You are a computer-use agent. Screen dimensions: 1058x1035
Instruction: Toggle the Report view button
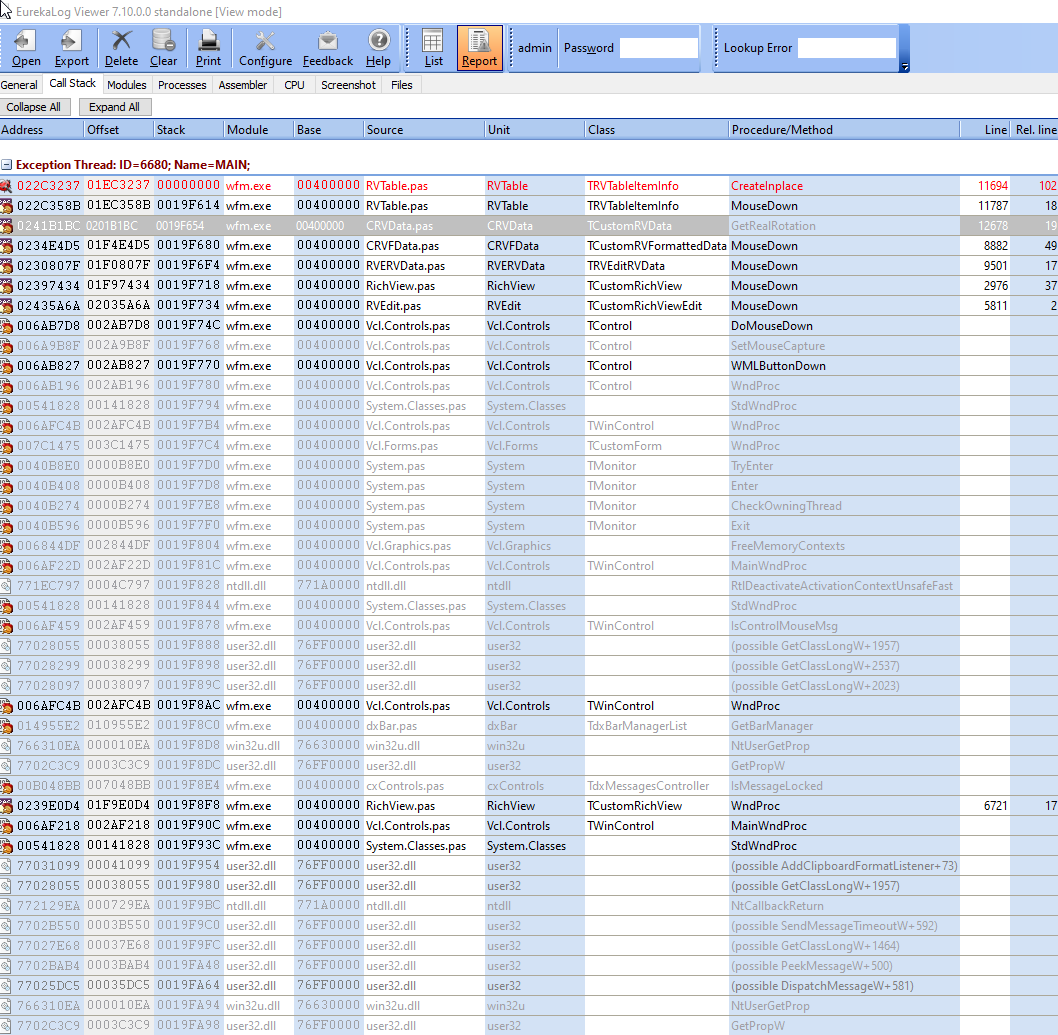[479, 48]
